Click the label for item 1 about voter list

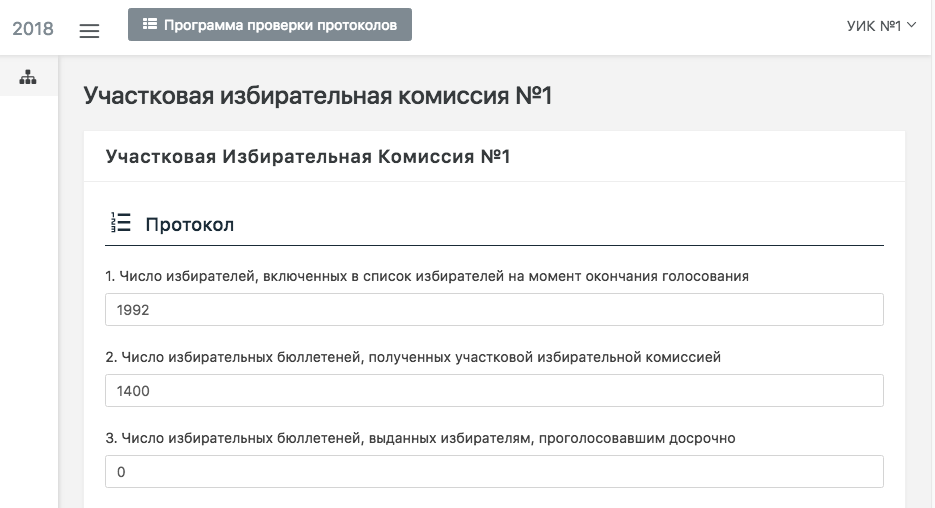tap(427, 276)
